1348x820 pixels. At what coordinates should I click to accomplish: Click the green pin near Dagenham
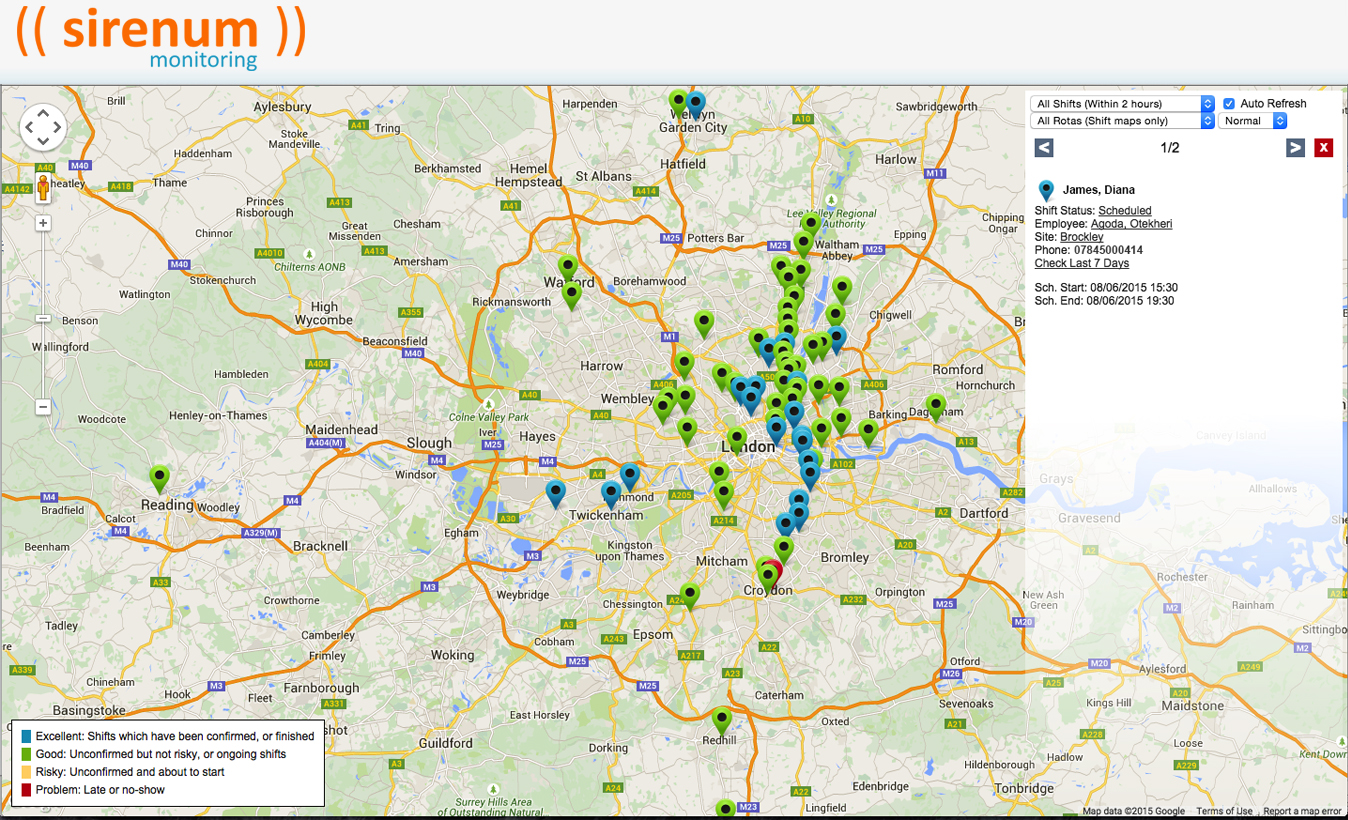(x=936, y=406)
